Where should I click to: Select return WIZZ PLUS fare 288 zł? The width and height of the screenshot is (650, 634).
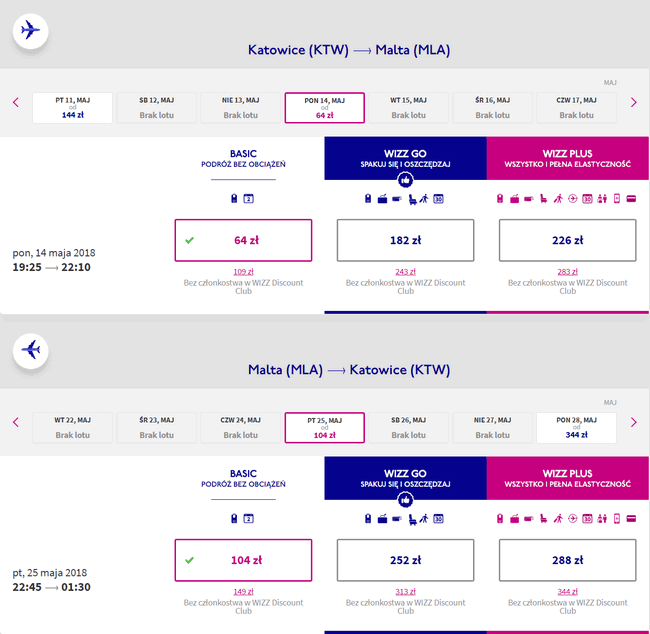[567, 560]
